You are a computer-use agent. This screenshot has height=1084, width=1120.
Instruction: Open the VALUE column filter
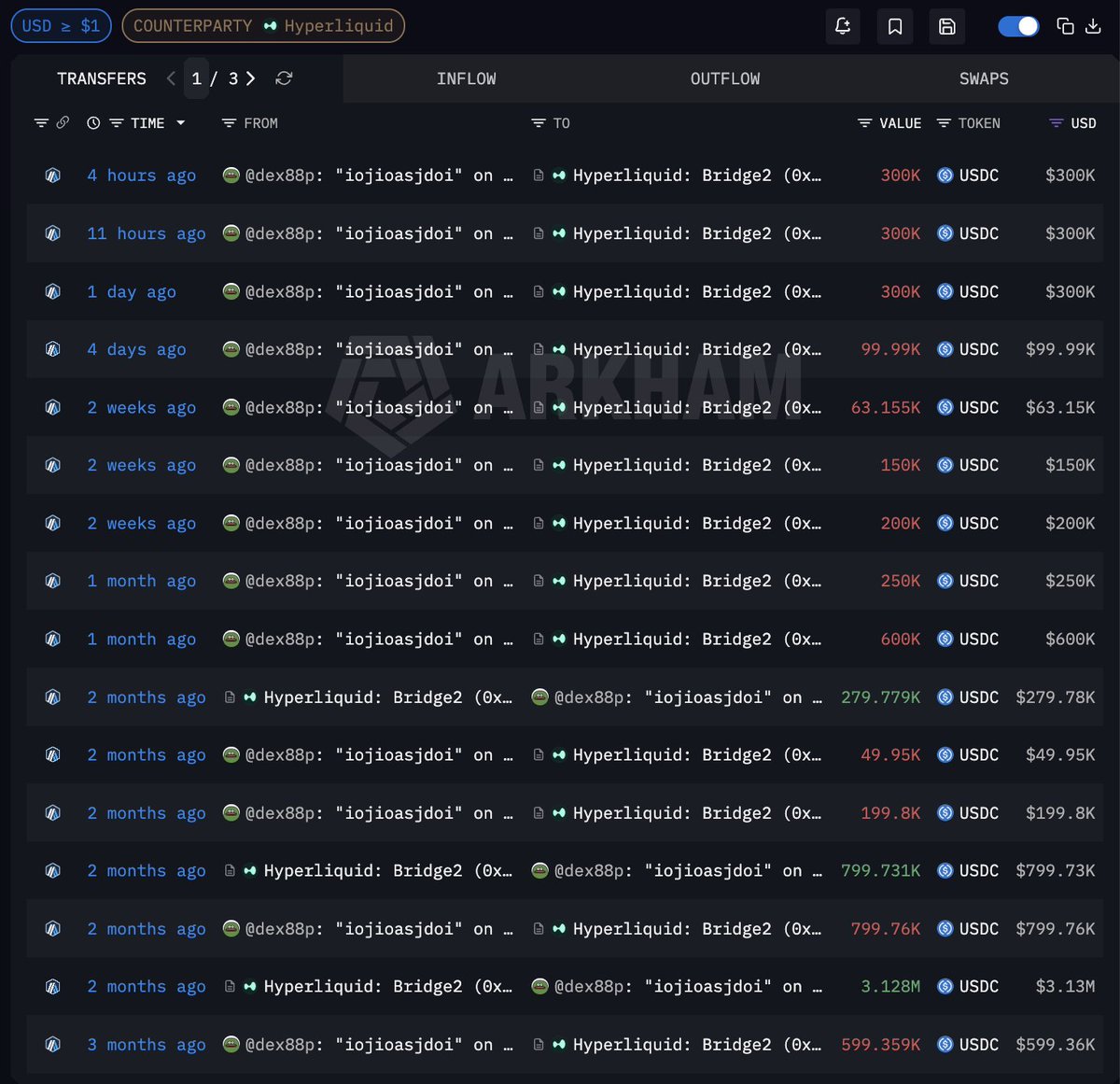[x=865, y=123]
